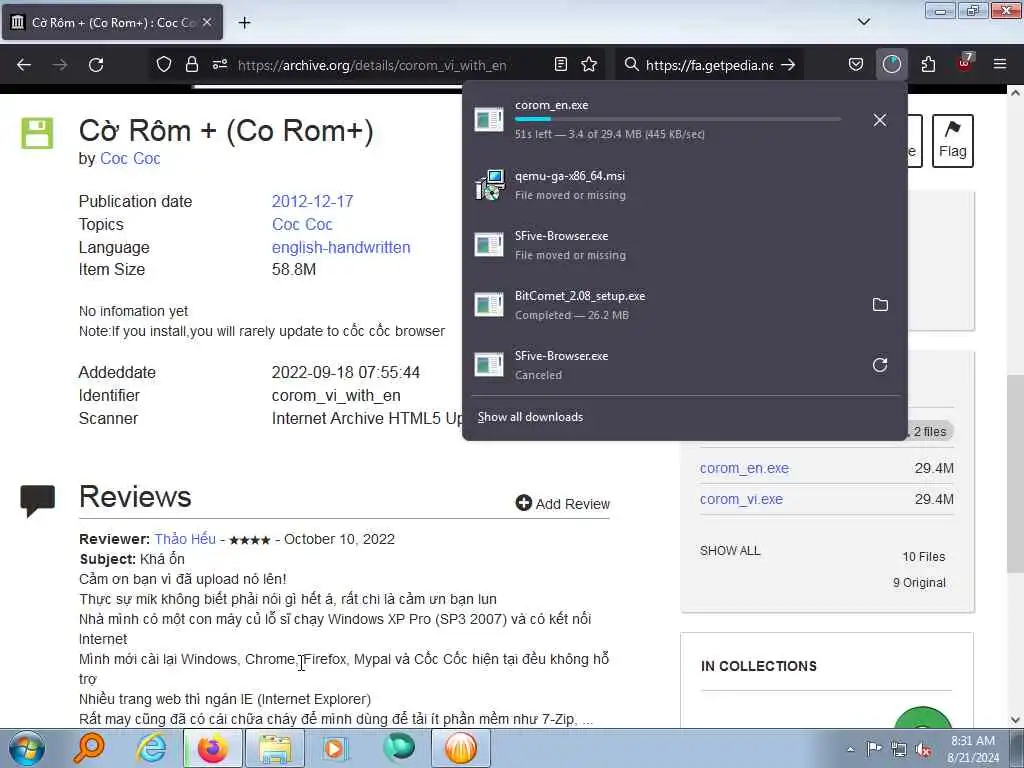Click the archive.org address bar URL

[372, 65]
